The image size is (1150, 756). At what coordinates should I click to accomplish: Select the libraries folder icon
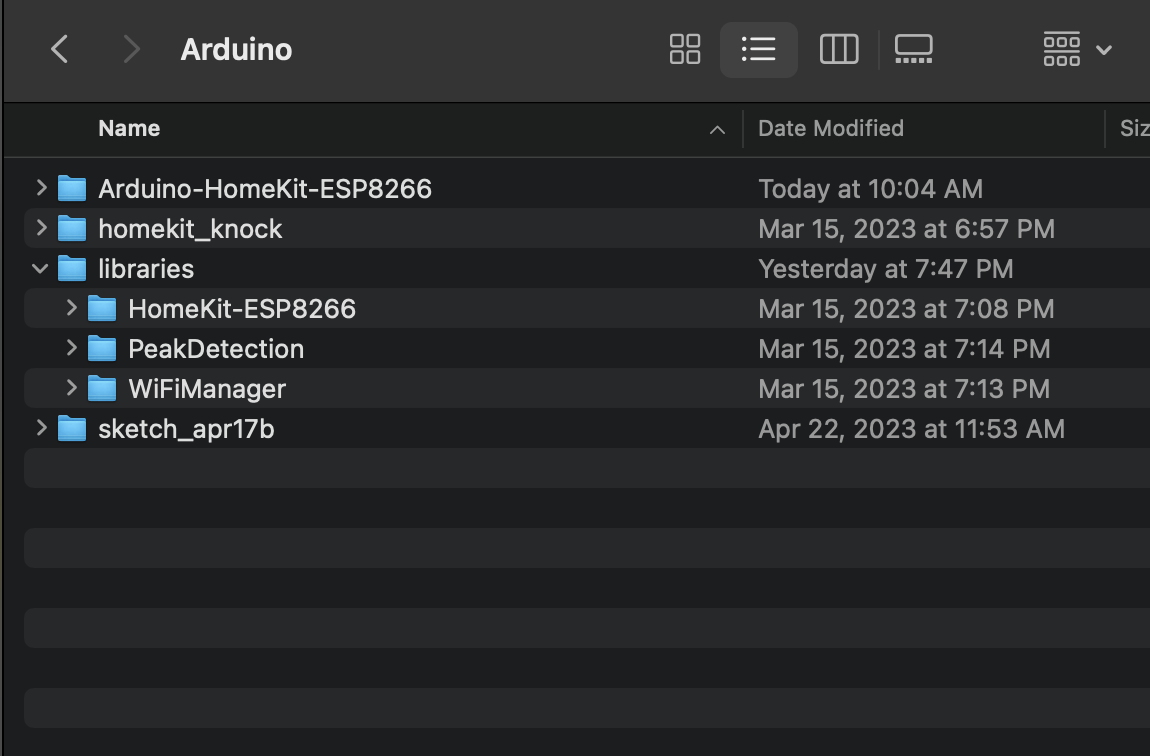click(x=72, y=268)
